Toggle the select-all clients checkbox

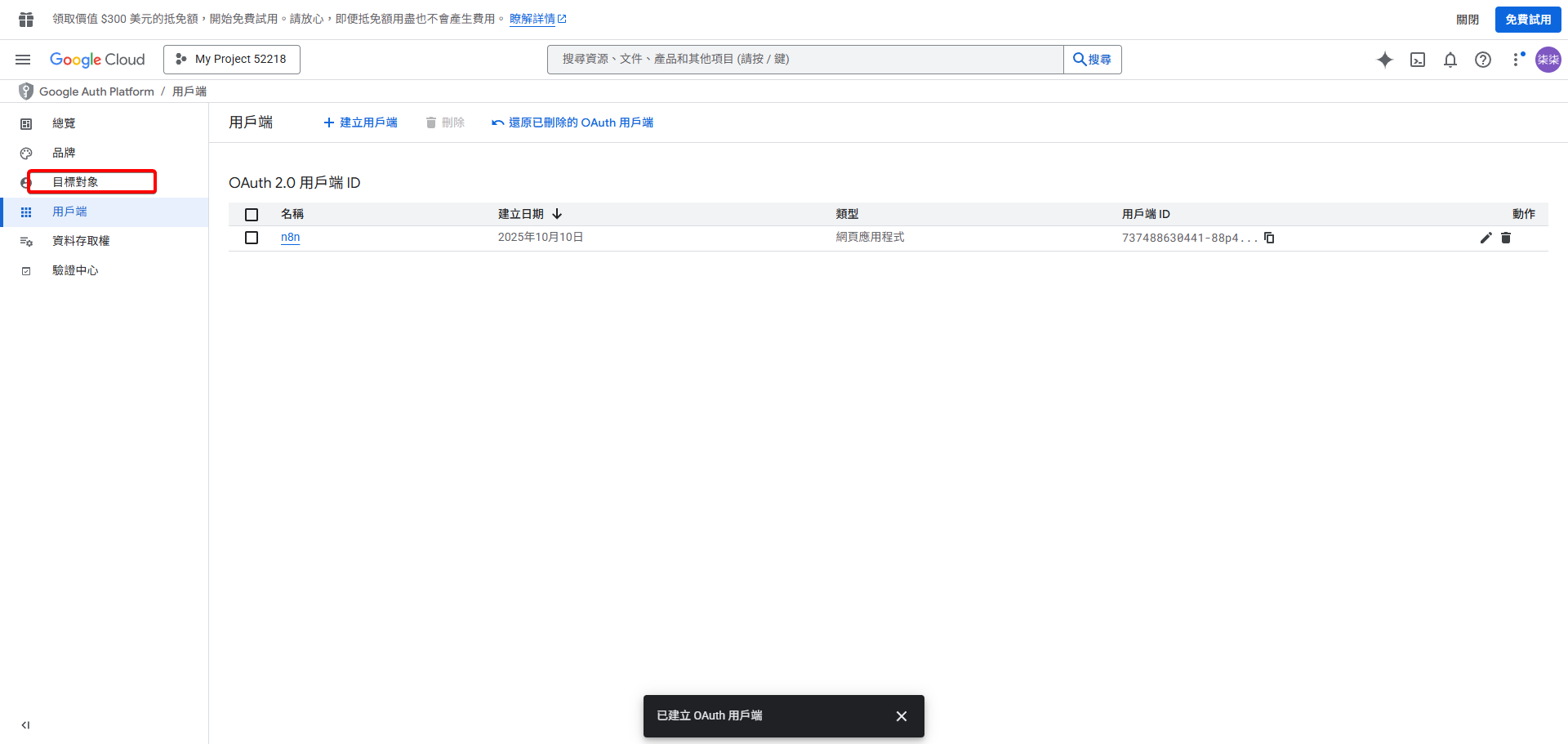pos(252,214)
